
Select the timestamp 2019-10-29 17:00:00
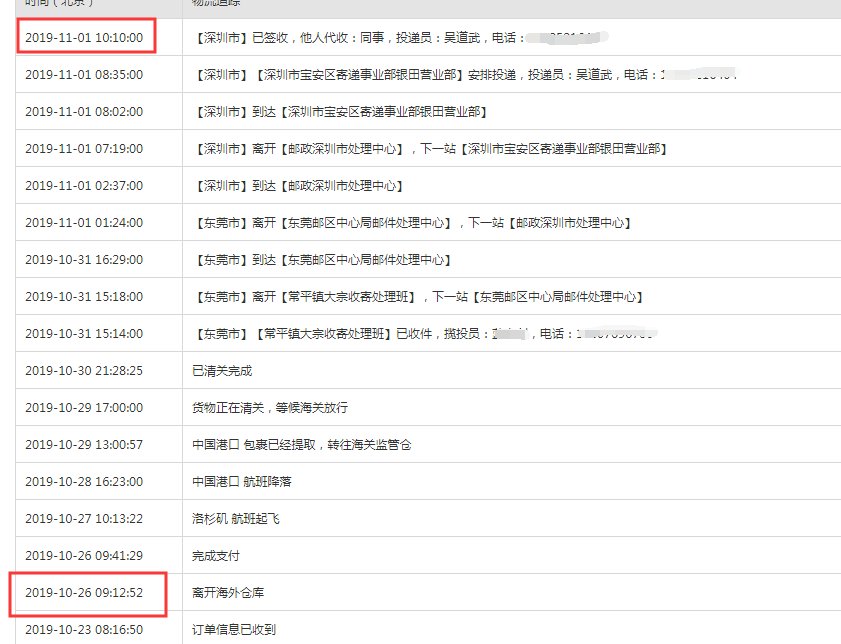coord(84,408)
